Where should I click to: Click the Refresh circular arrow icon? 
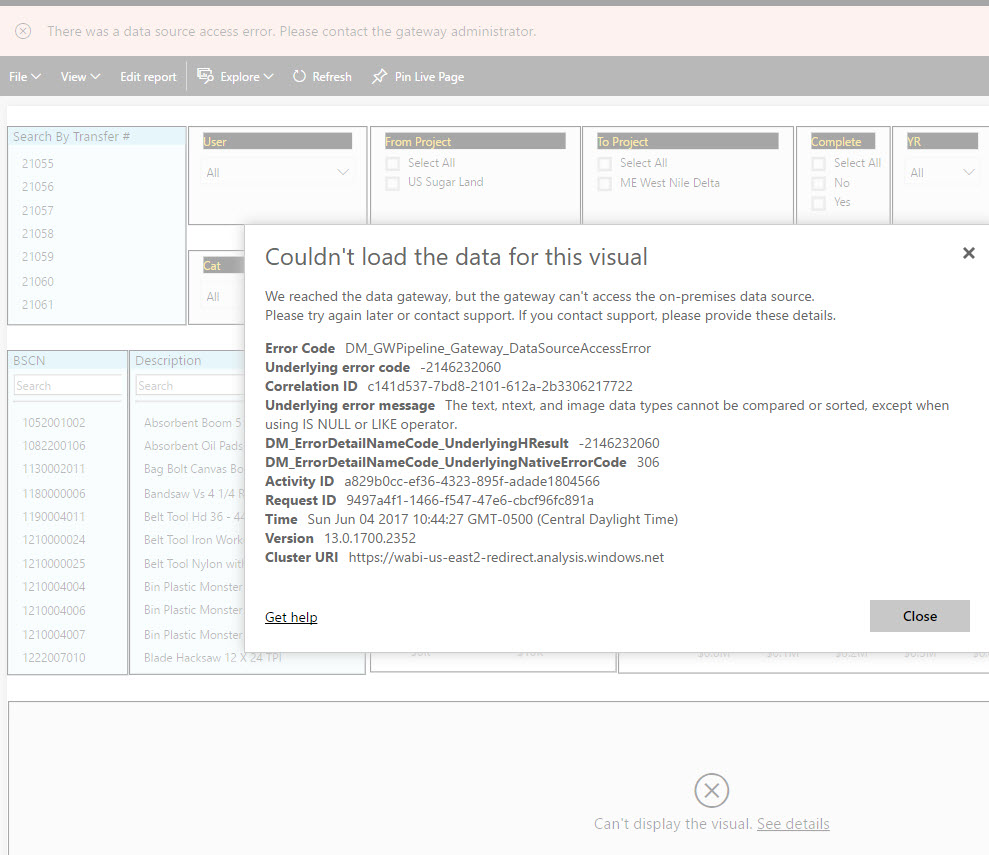pos(299,76)
